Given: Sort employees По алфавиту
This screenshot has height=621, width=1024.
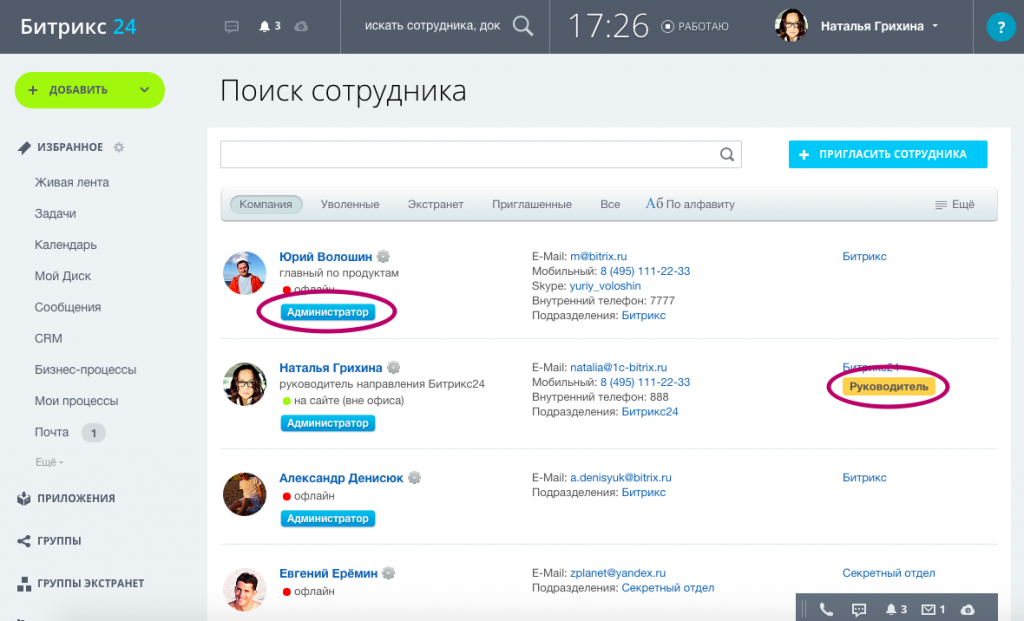Looking at the screenshot, I should [x=690, y=204].
